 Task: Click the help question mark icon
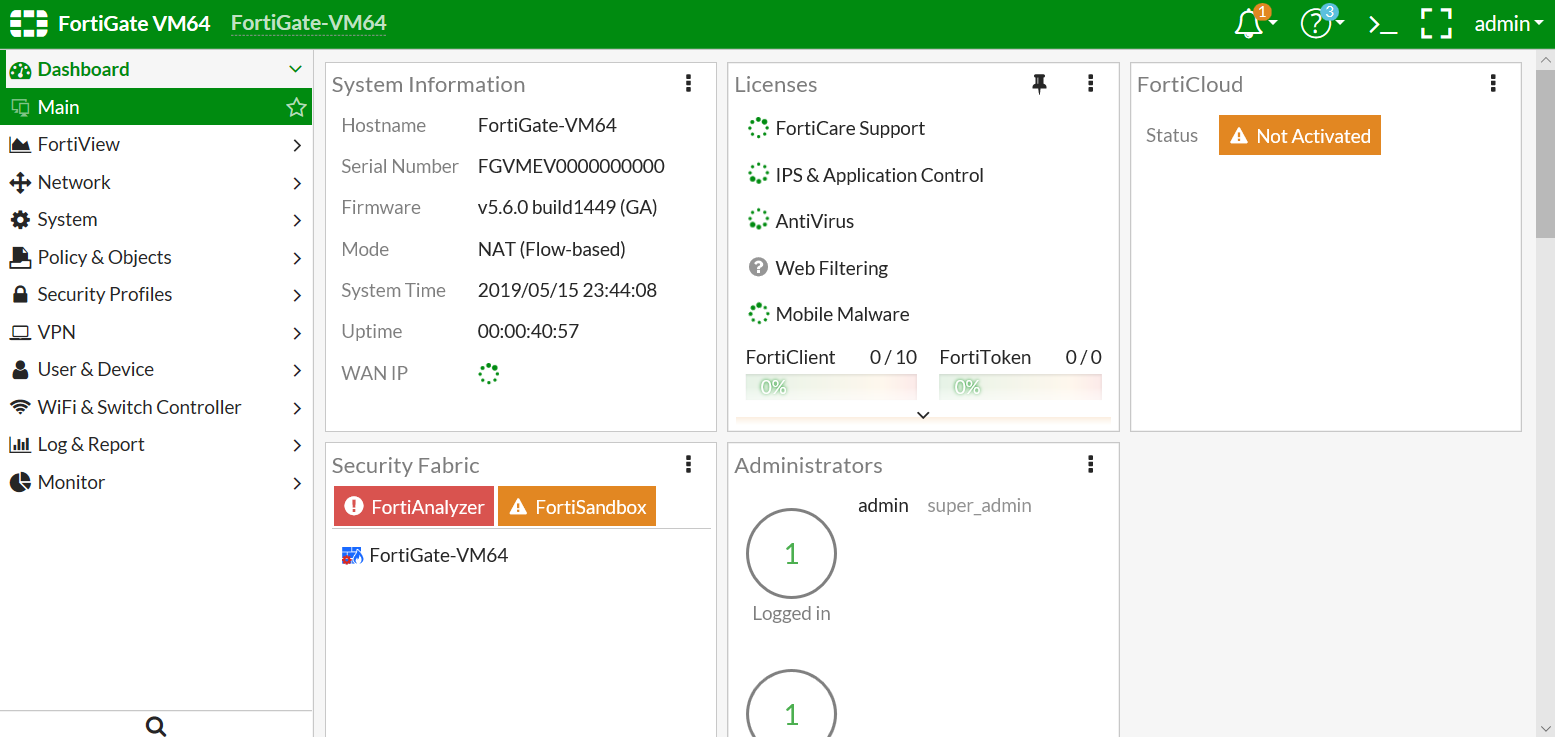pos(1314,22)
